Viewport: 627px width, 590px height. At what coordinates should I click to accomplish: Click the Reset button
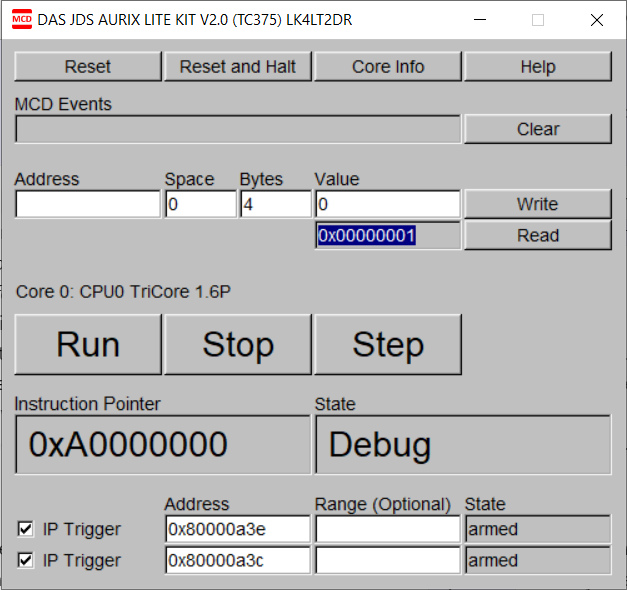(x=88, y=66)
